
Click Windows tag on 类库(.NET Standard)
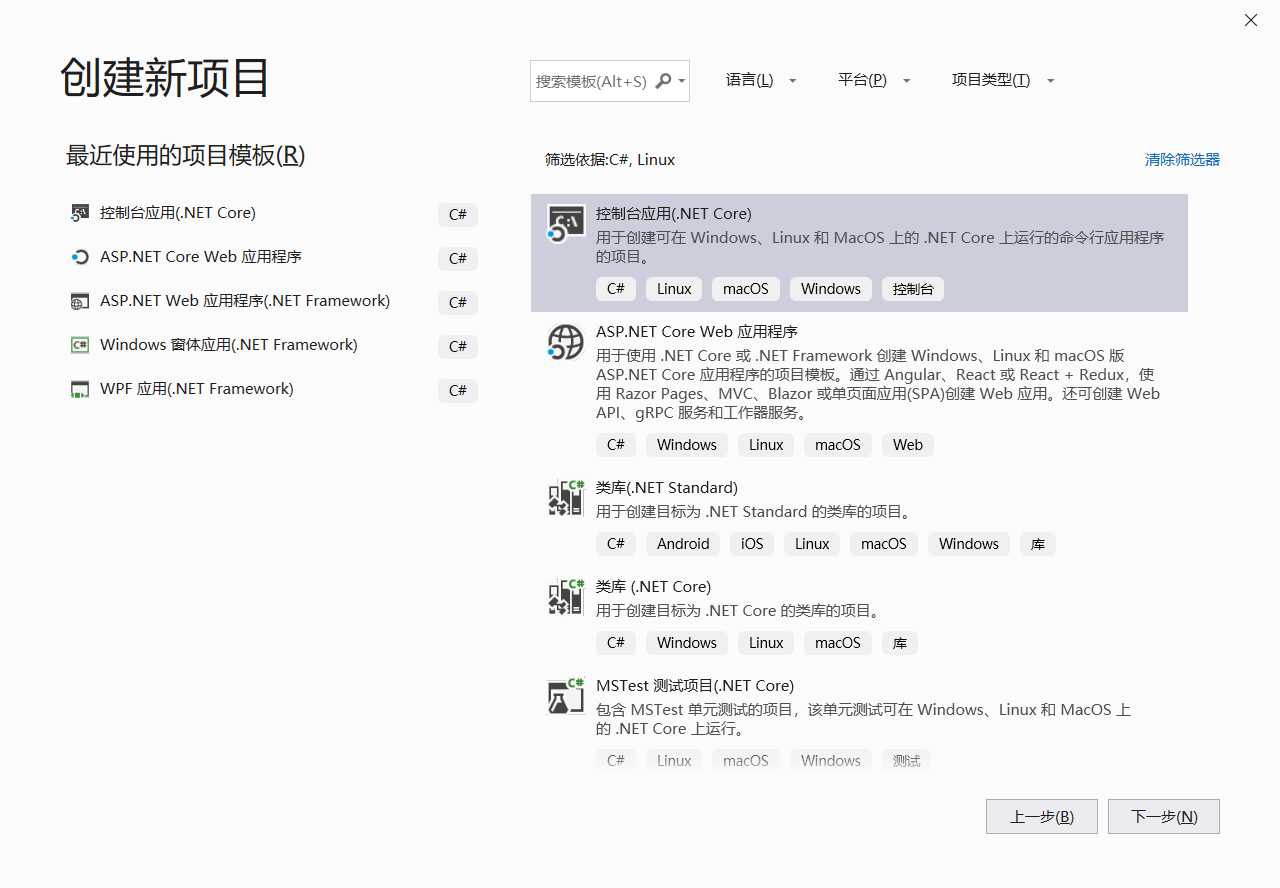click(969, 543)
